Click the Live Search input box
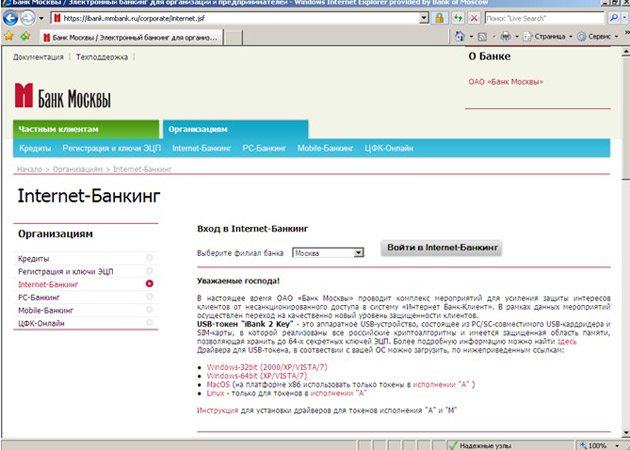Screen dimensions: 630x450 (x=544, y=18)
